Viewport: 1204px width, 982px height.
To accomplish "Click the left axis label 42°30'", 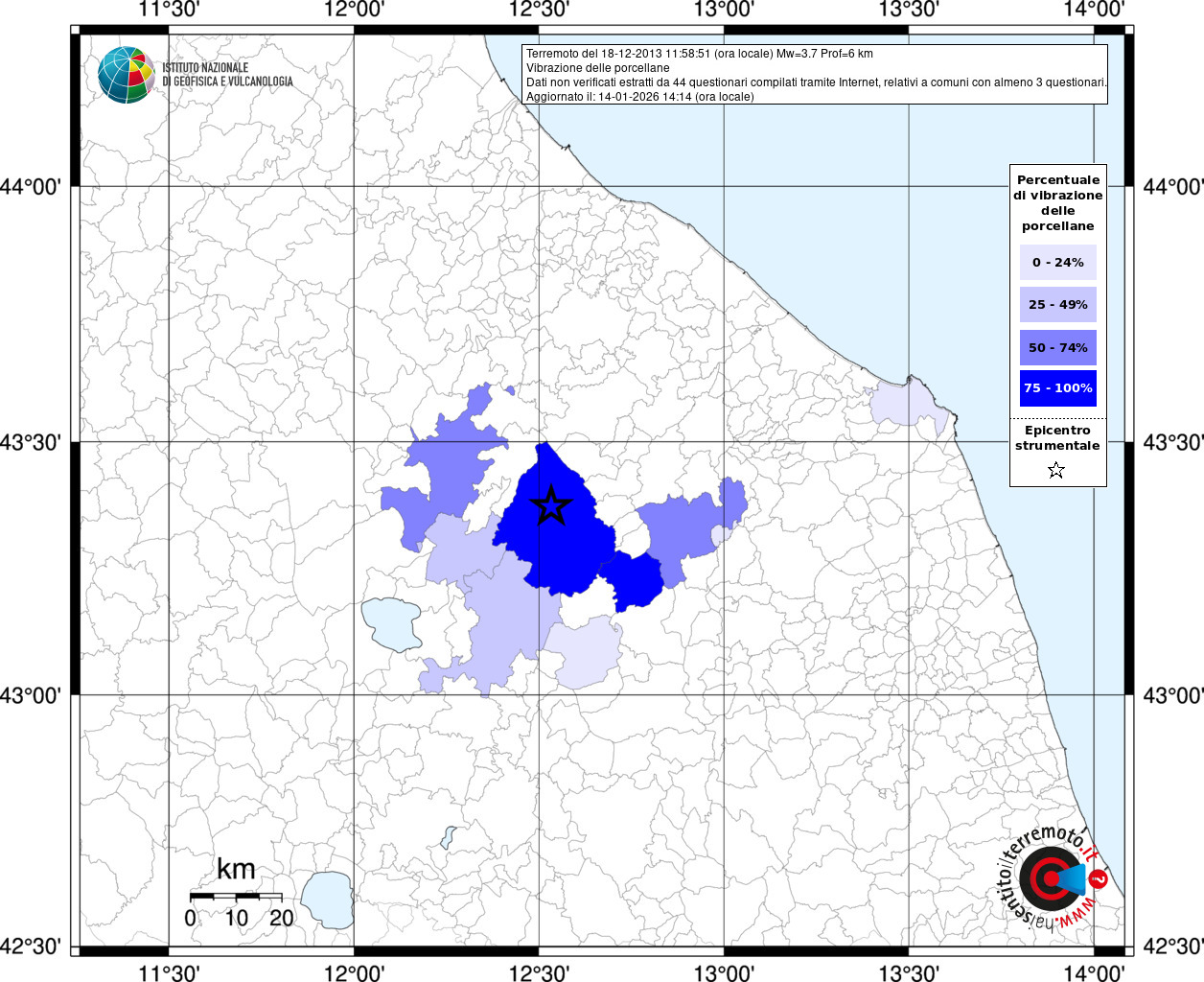I will (32, 947).
